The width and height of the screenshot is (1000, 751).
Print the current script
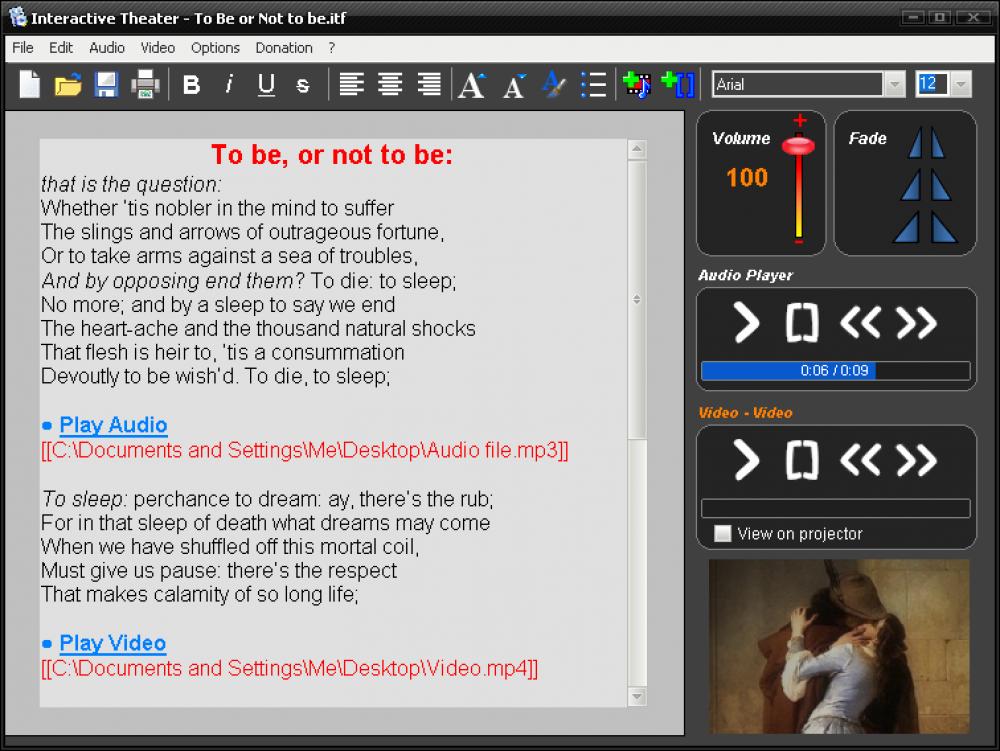[144, 85]
